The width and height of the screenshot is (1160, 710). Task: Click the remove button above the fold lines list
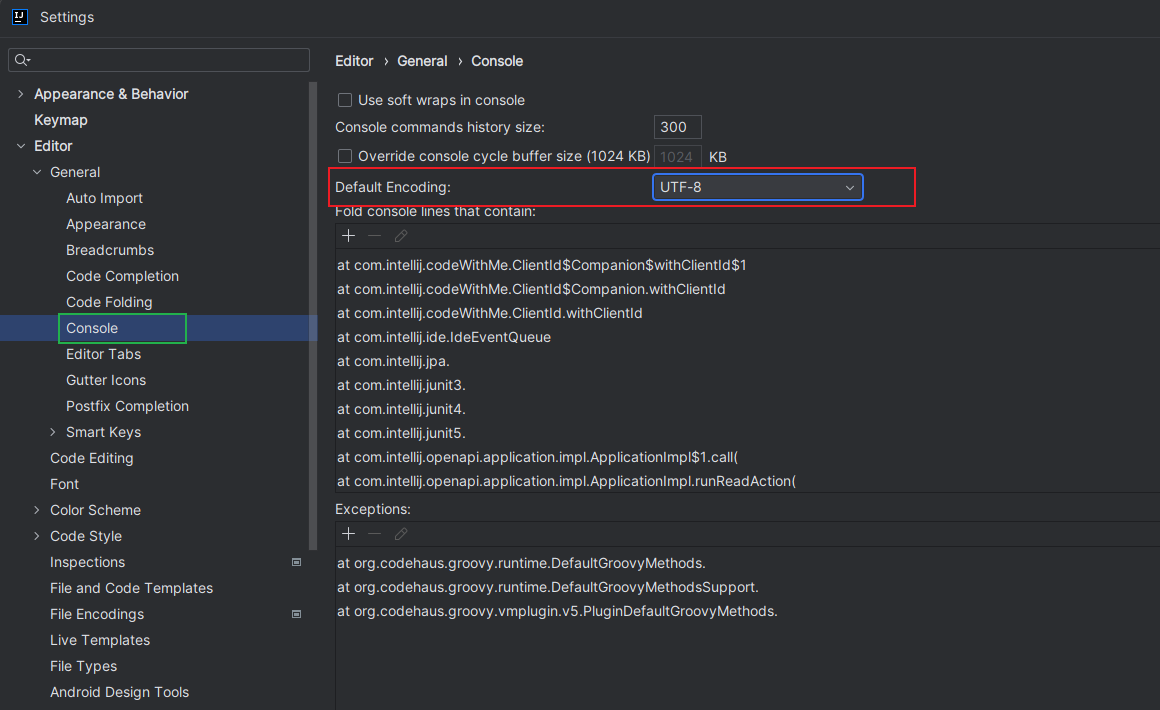click(374, 236)
